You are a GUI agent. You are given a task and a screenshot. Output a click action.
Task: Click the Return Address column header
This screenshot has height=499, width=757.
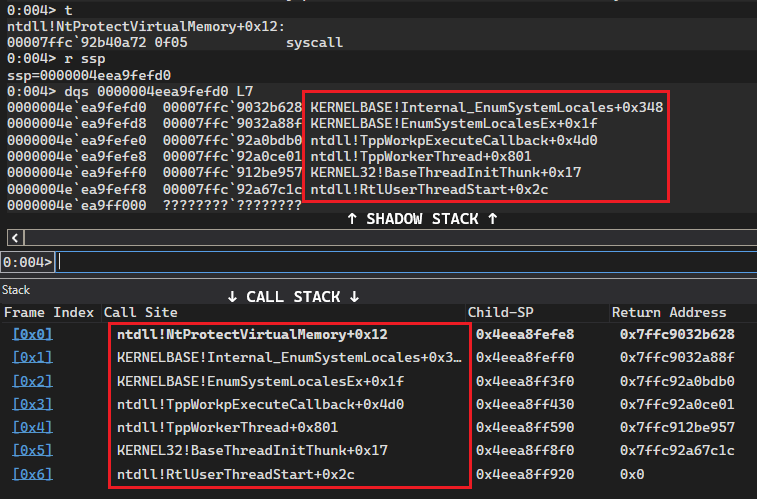click(x=669, y=312)
